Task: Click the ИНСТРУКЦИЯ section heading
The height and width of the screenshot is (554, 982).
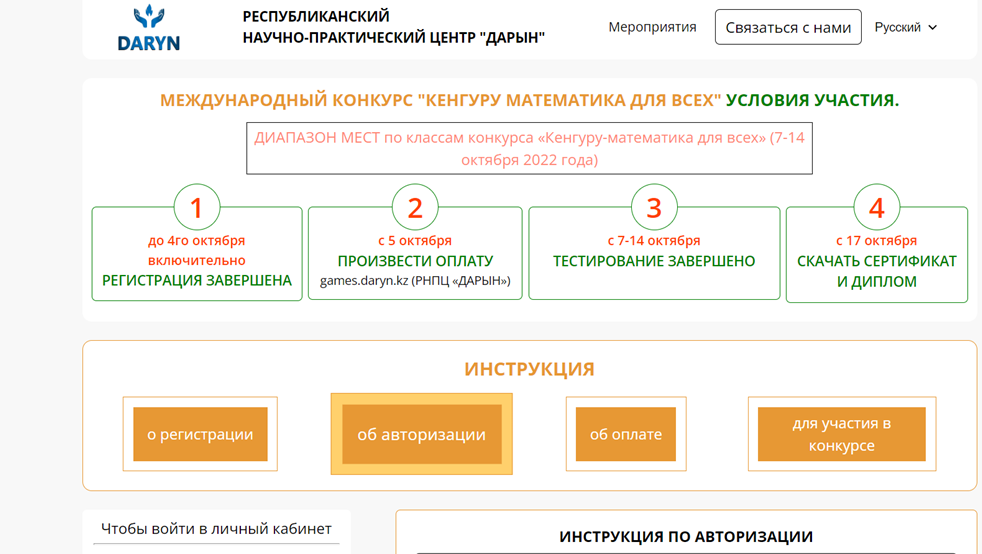Action: [529, 369]
